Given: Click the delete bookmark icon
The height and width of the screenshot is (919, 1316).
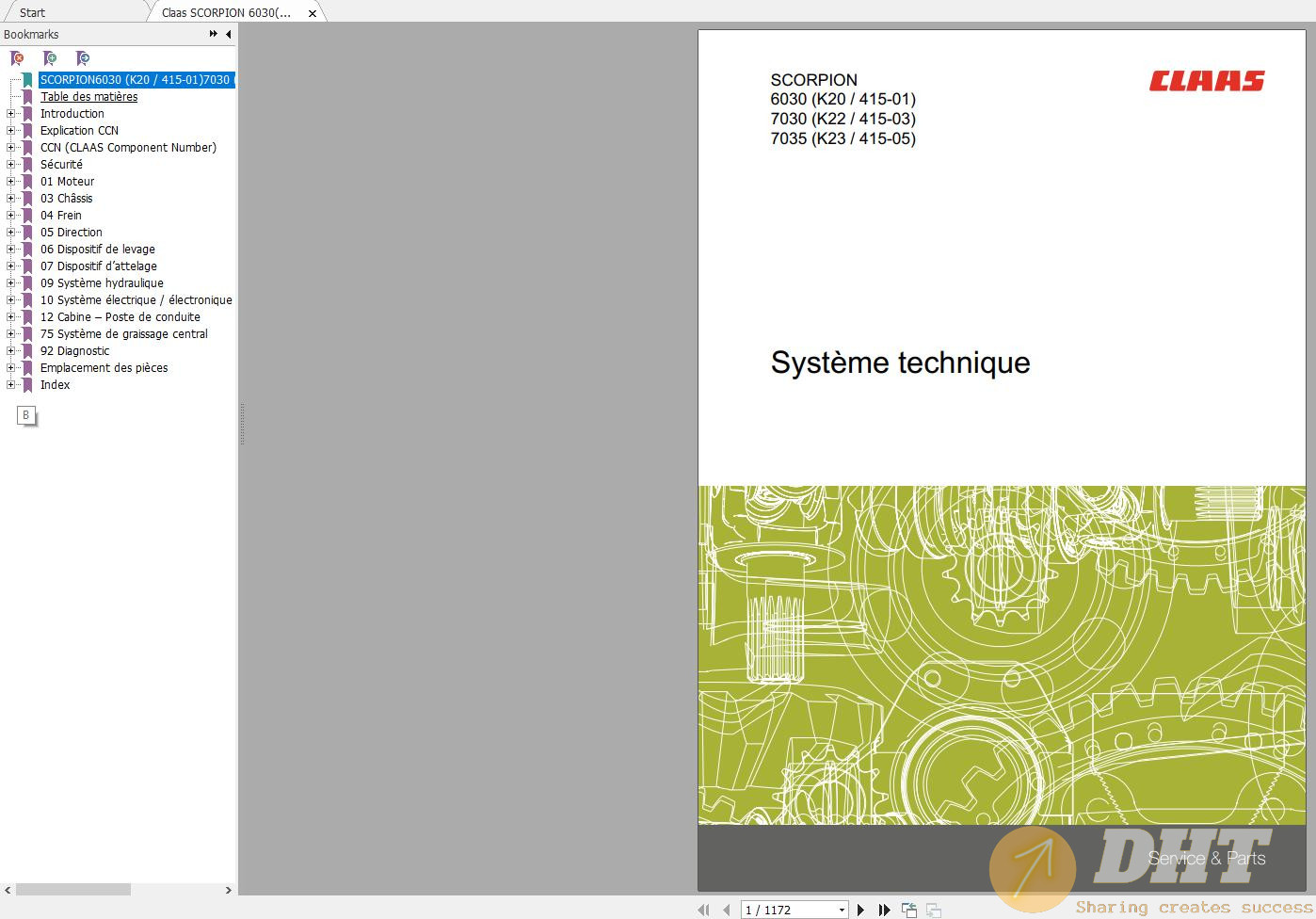Looking at the screenshot, I should pos(17,58).
